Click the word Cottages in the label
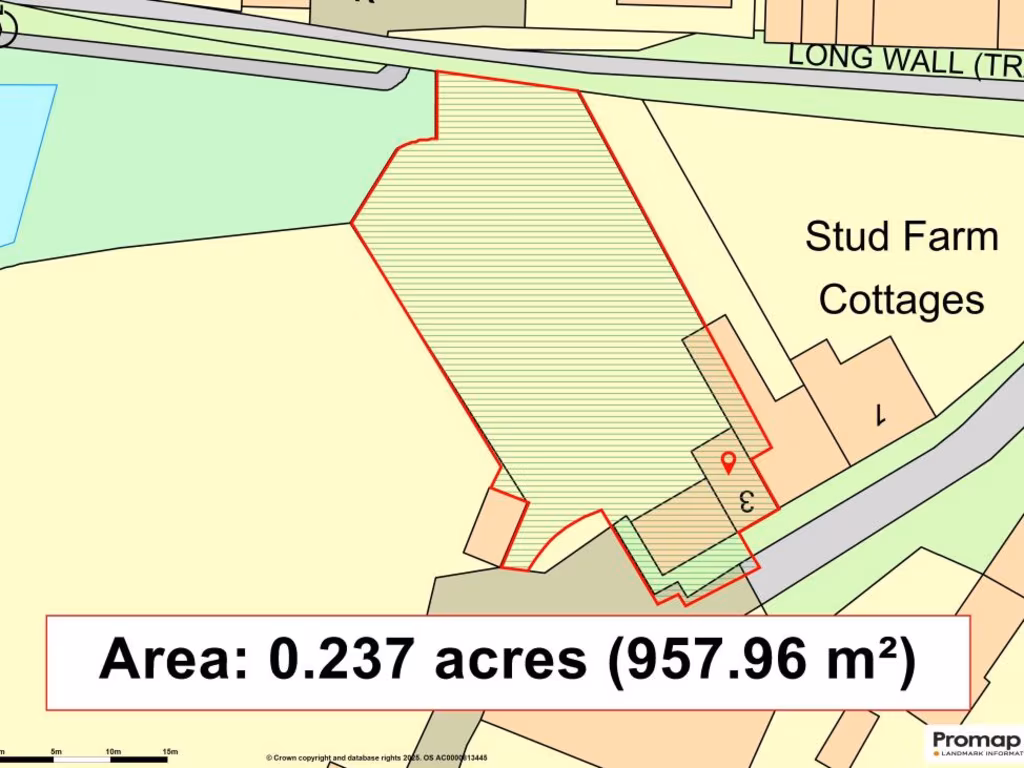Screen dimensions: 1024x768 [x=901, y=299]
